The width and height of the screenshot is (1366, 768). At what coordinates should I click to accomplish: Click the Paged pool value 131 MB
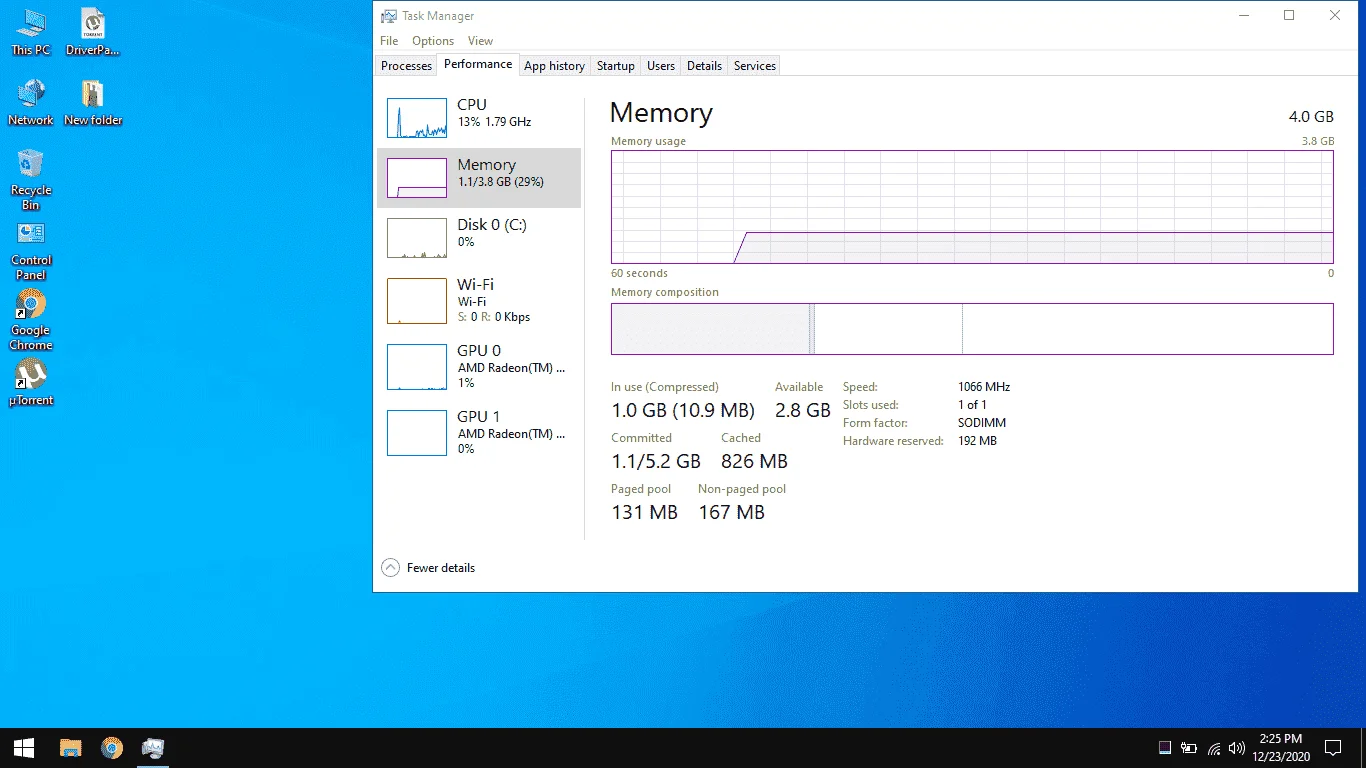click(x=644, y=512)
